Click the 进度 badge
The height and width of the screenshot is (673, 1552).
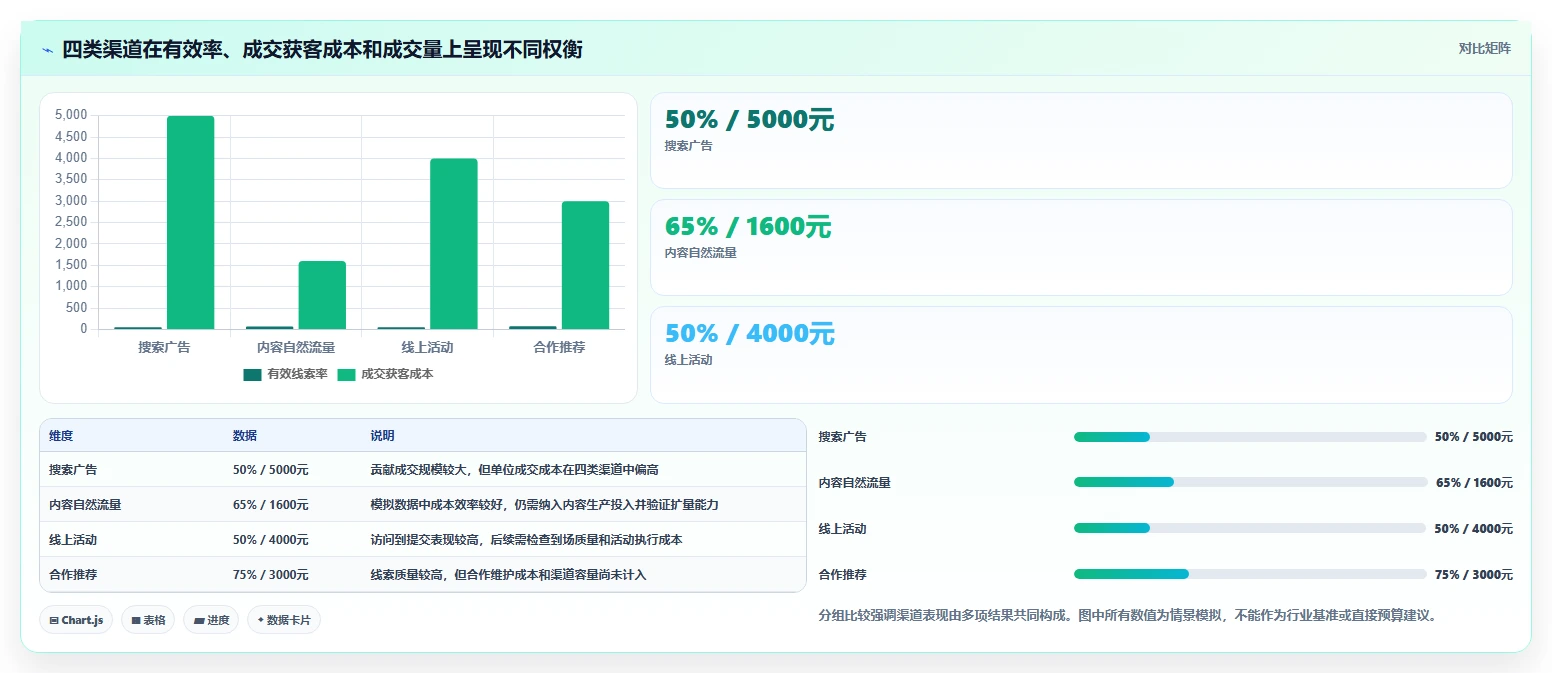[x=211, y=620]
